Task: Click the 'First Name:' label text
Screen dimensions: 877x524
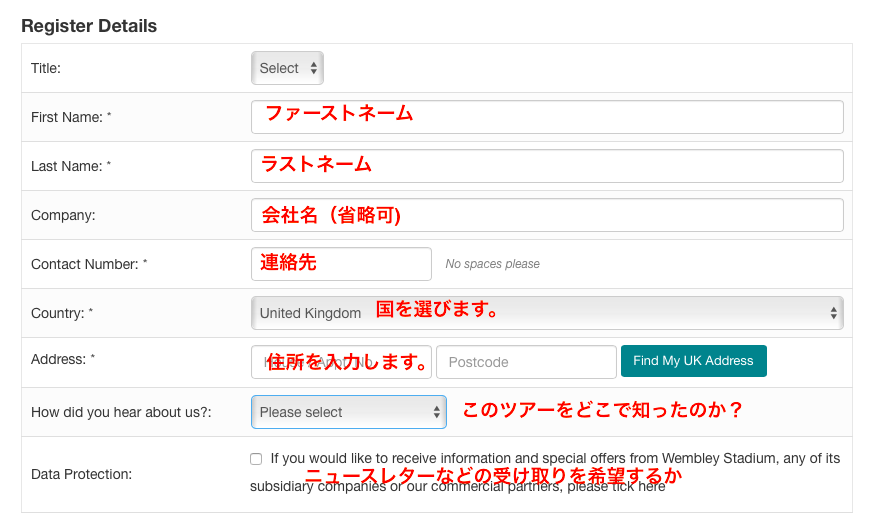Action: [70, 117]
